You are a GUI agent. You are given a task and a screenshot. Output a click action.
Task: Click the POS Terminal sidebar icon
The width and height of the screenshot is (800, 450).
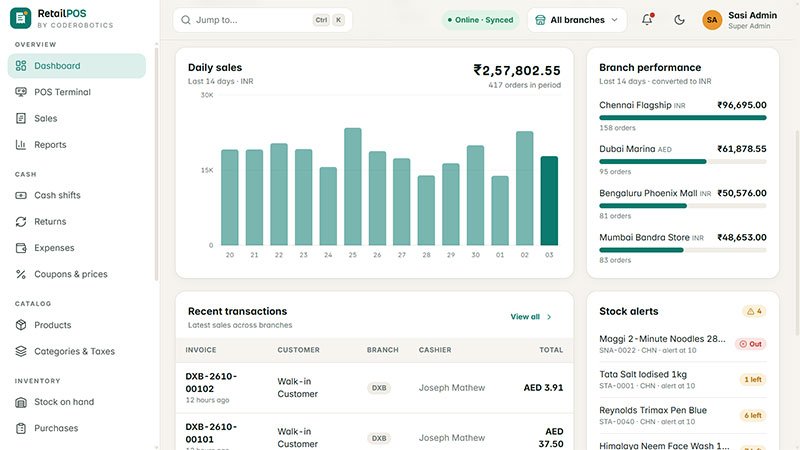click(x=21, y=92)
